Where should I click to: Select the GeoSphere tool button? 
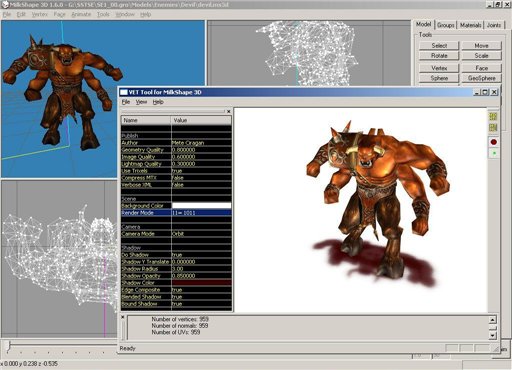click(x=481, y=78)
